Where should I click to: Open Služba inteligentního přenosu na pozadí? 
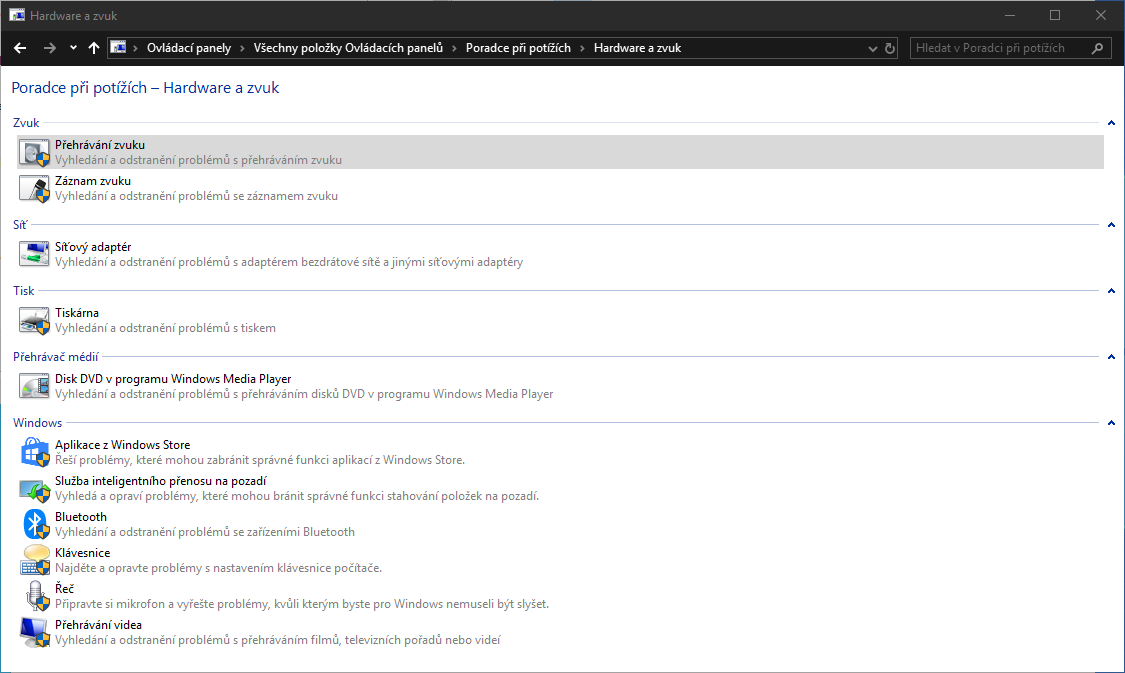pos(146,481)
